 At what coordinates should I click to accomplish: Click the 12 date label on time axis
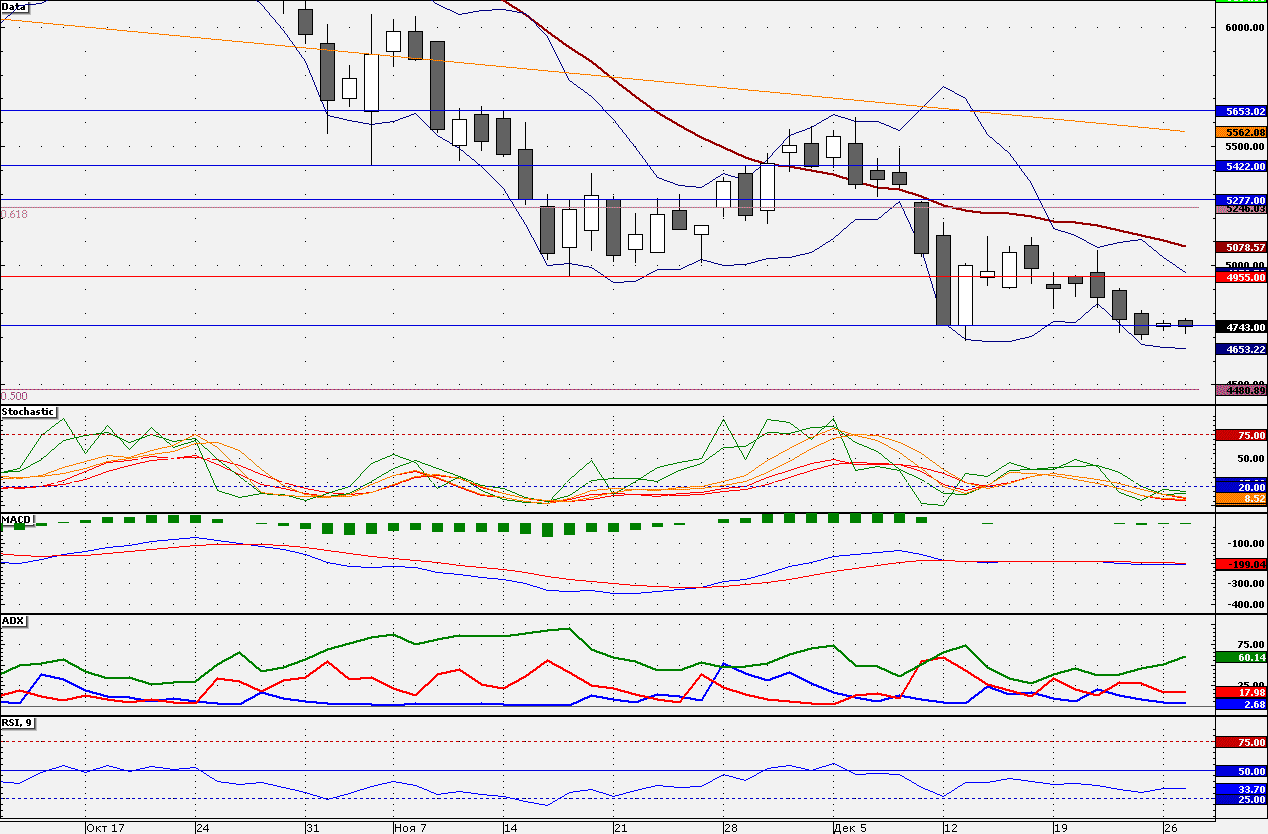pyautogui.click(x=949, y=828)
